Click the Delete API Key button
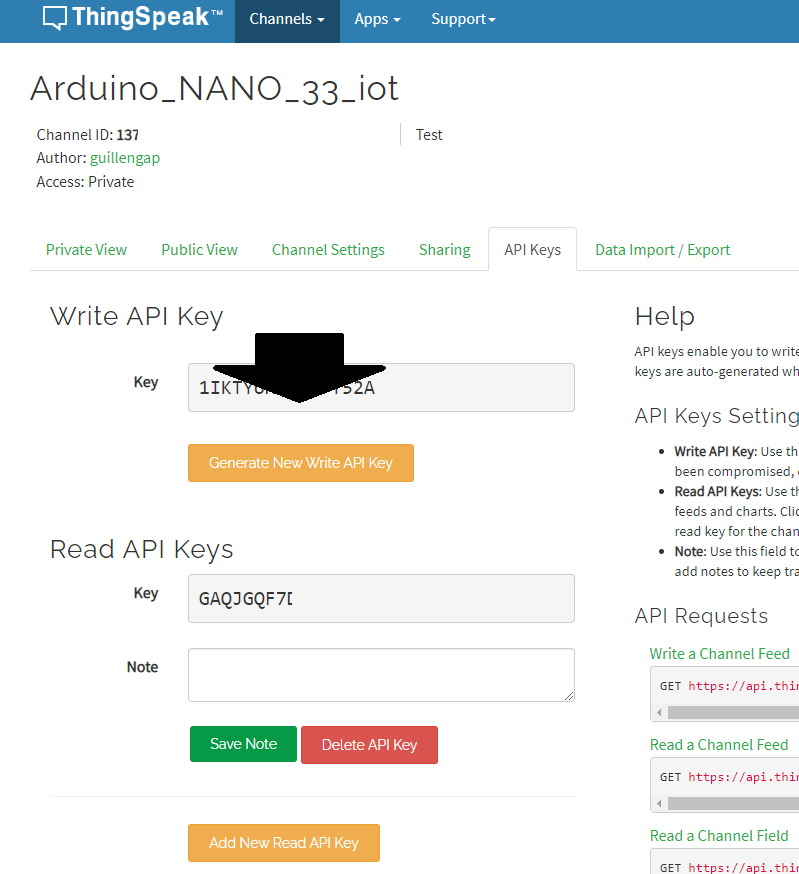 click(370, 745)
